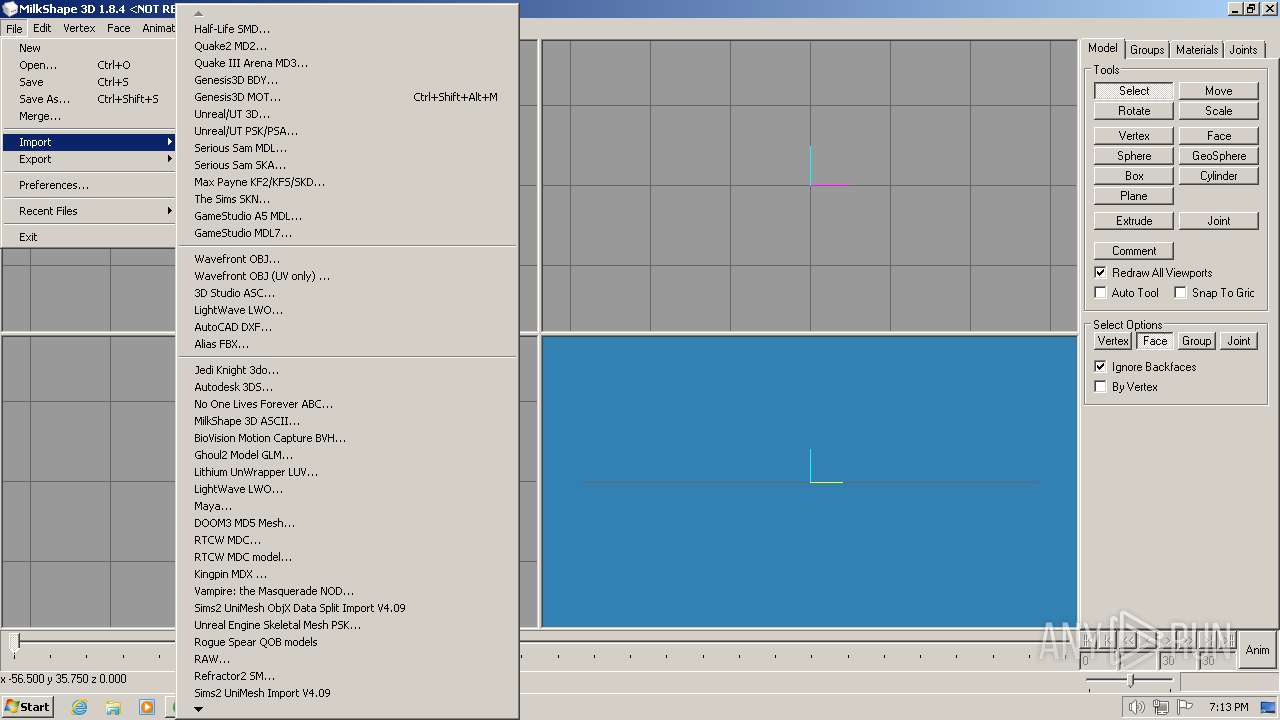Click the animation timeline slider handle

(14, 641)
